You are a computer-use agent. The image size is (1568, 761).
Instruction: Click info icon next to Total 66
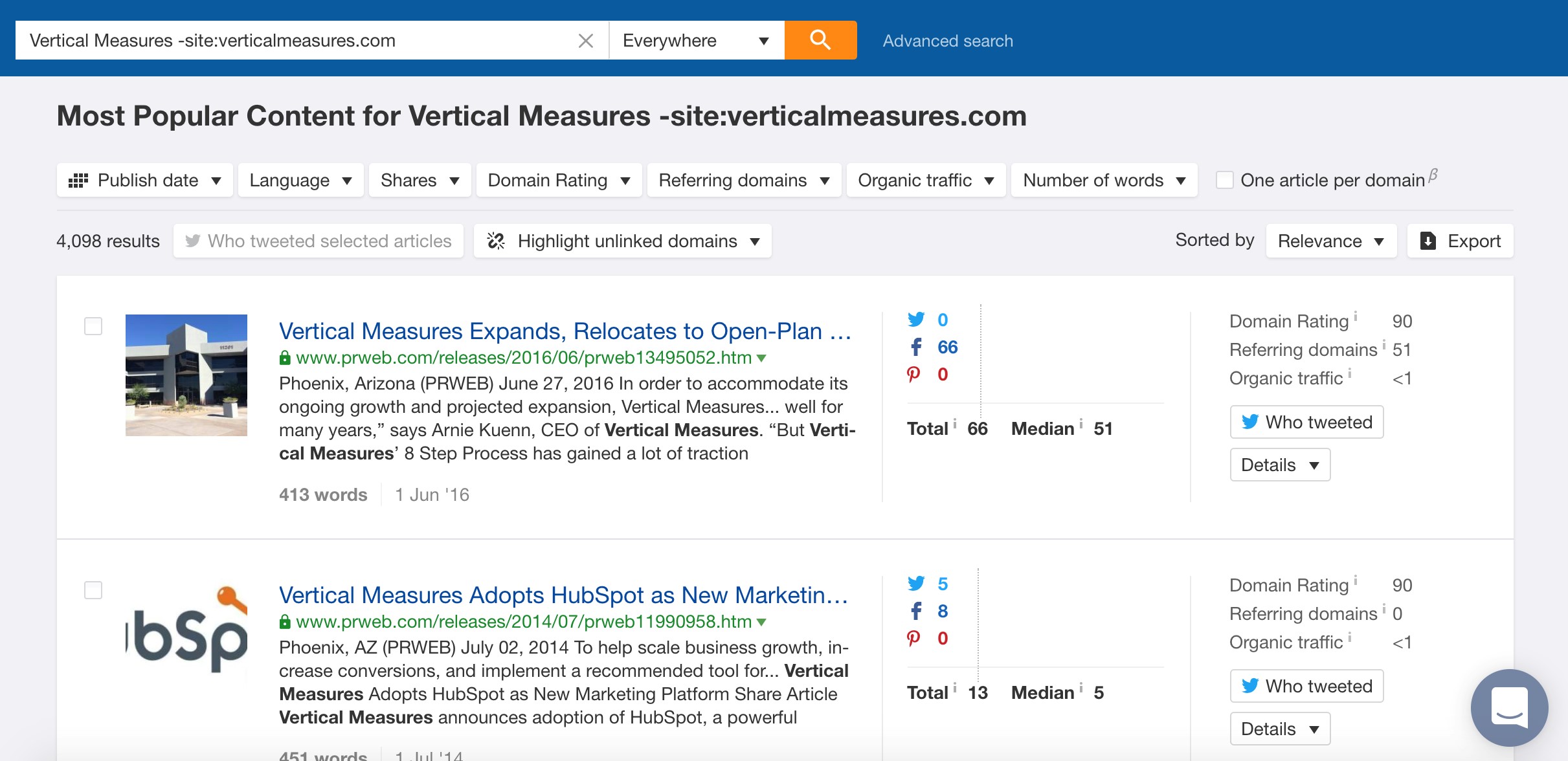point(955,423)
